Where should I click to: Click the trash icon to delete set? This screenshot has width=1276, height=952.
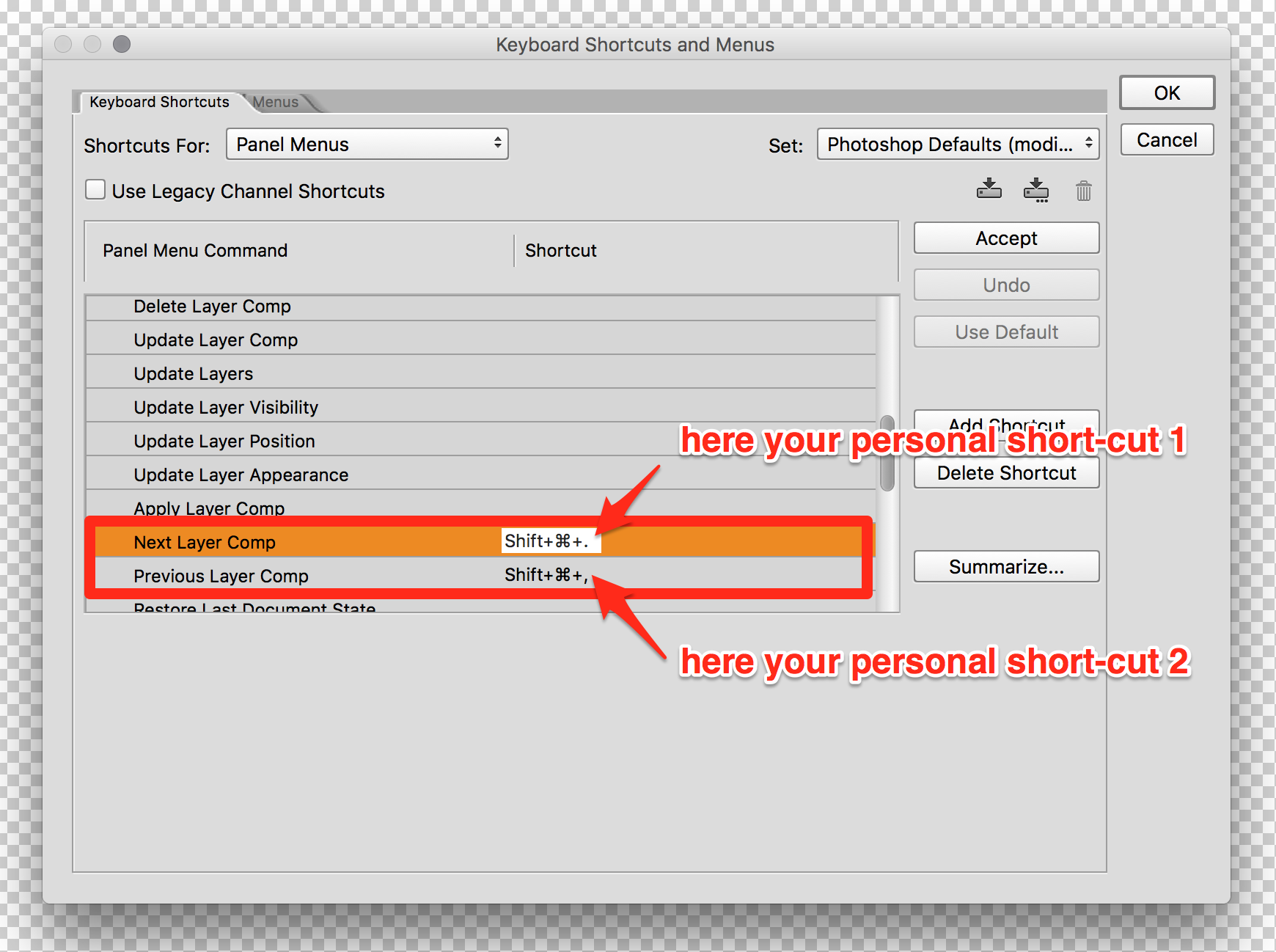pyautogui.click(x=1083, y=191)
